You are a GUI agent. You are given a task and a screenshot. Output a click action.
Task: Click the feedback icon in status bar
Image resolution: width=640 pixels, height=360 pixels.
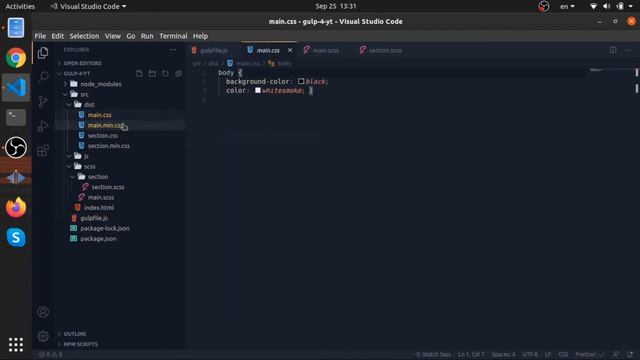tap(616, 354)
